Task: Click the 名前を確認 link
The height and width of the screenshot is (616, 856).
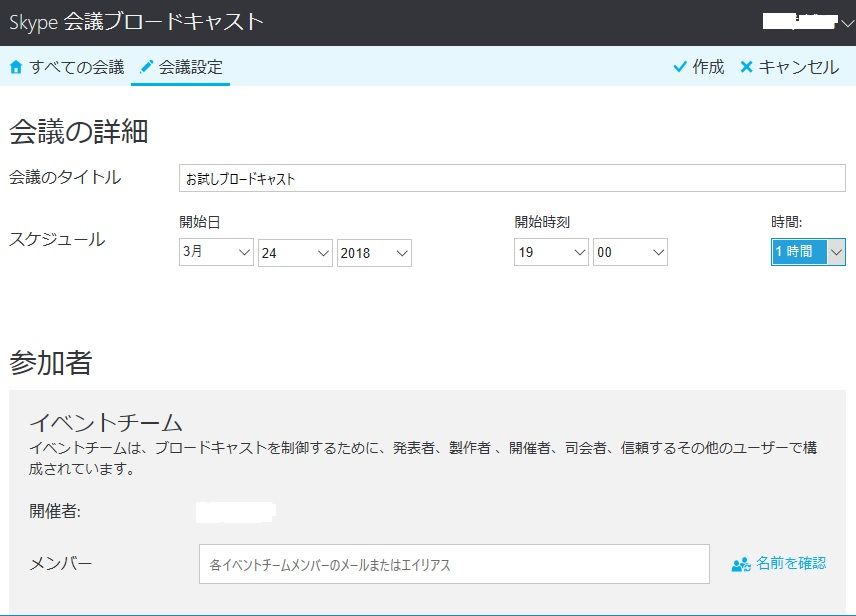Action: tap(779, 564)
